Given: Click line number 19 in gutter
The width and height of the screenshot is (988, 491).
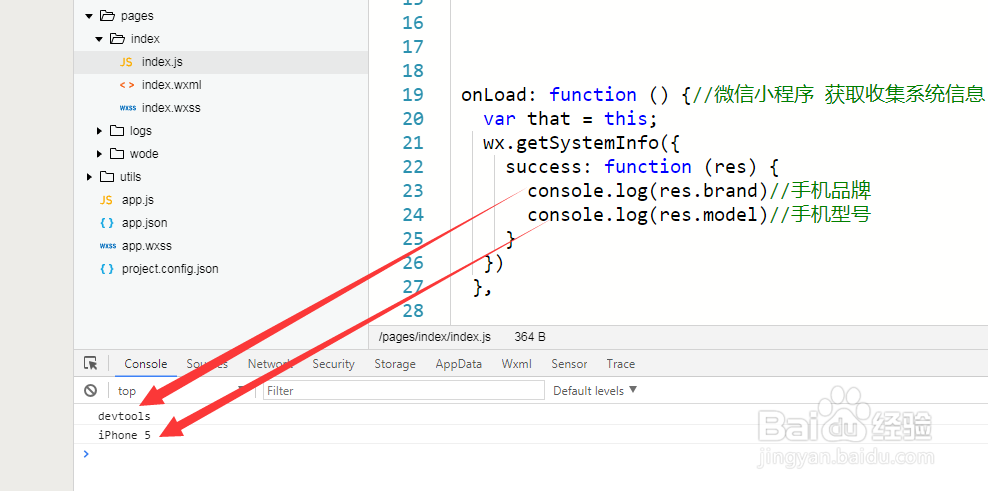Looking at the screenshot, I should [413, 95].
